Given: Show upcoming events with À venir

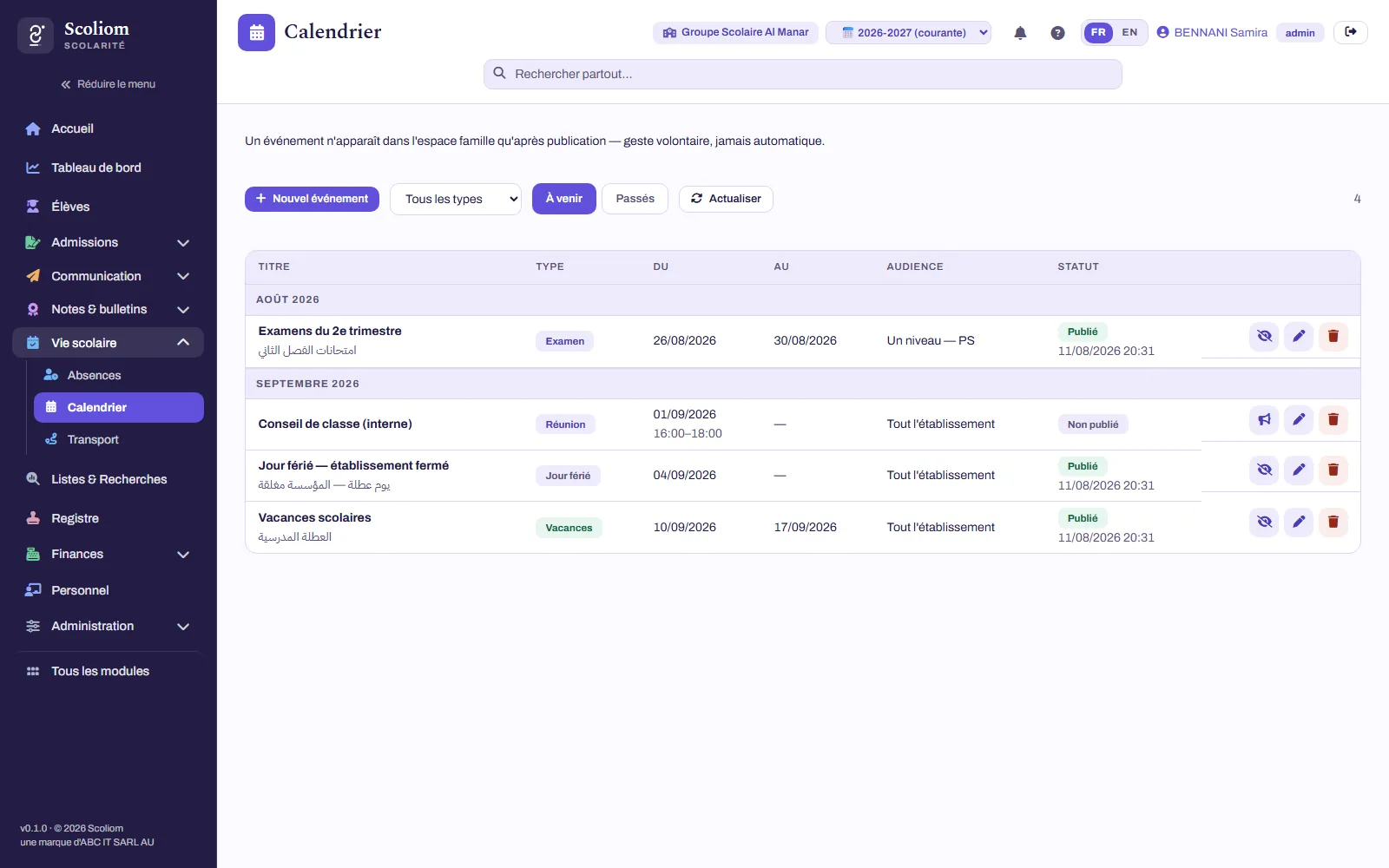Looking at the screenshot, I should (x=564, y=199).
